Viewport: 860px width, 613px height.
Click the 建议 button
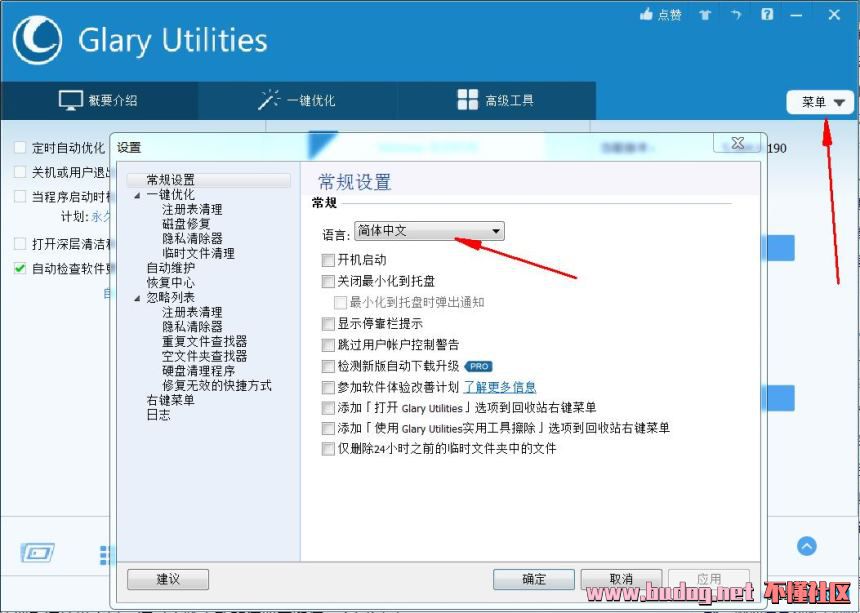coord(168,579)
